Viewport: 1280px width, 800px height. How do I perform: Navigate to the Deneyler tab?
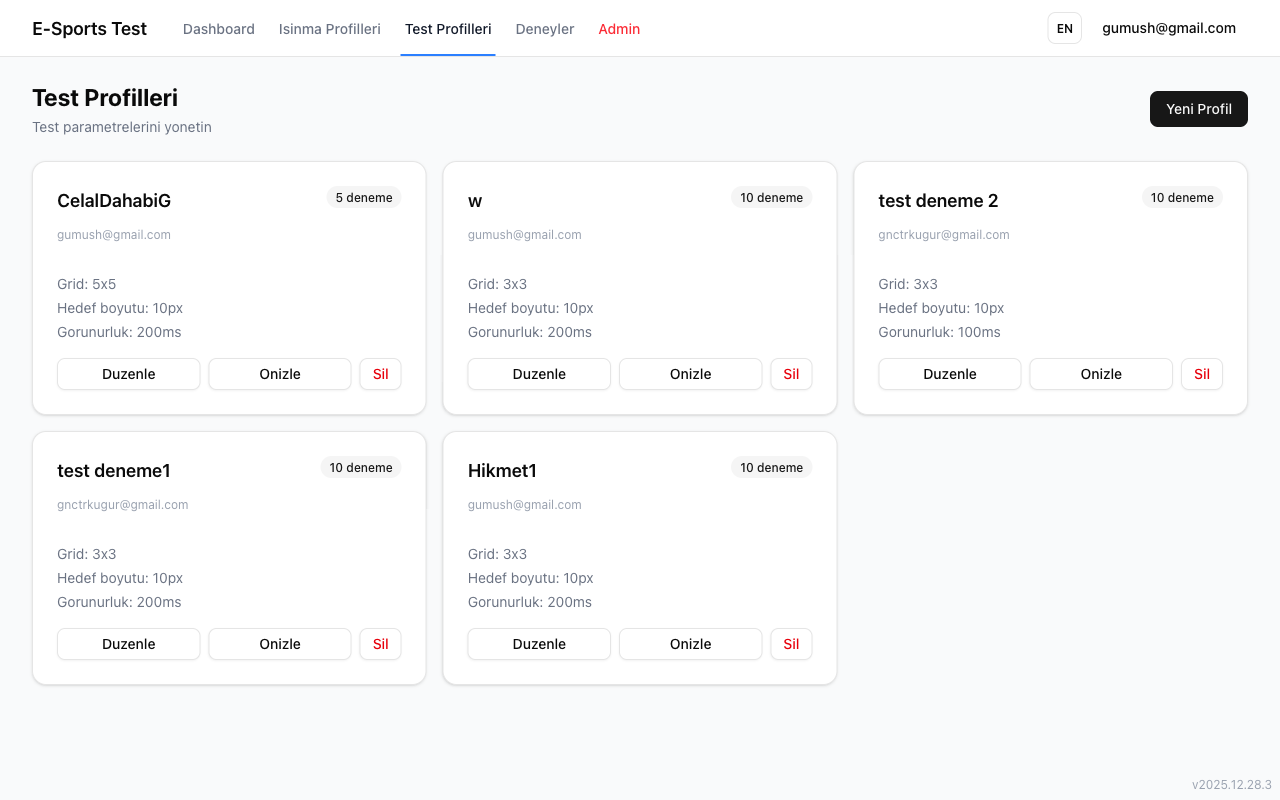click(x=544, y=29)
